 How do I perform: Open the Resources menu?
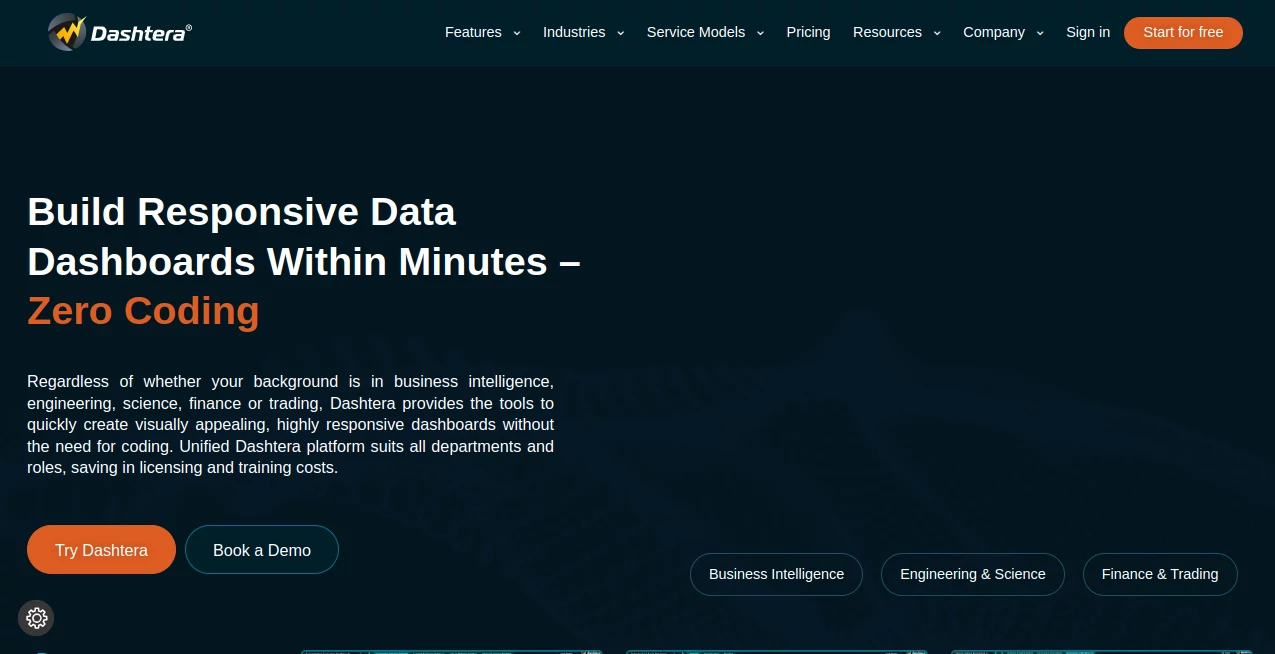[887, 32]
